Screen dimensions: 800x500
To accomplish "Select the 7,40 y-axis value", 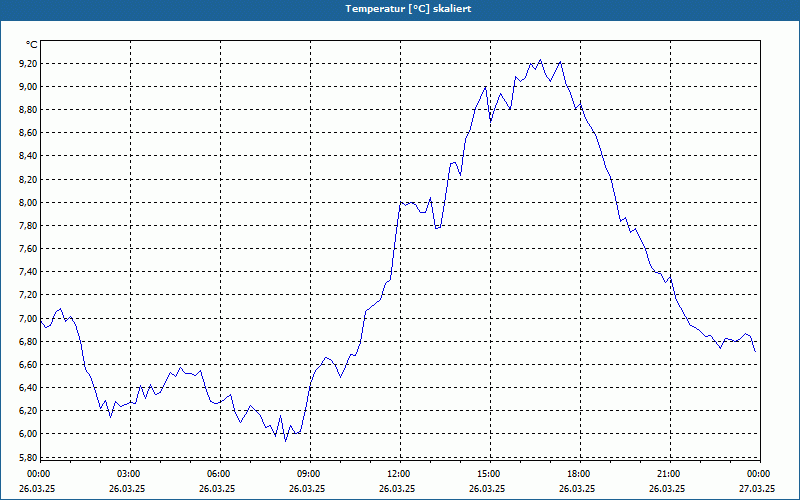I will pyautogui.click(x=28, y=271).
